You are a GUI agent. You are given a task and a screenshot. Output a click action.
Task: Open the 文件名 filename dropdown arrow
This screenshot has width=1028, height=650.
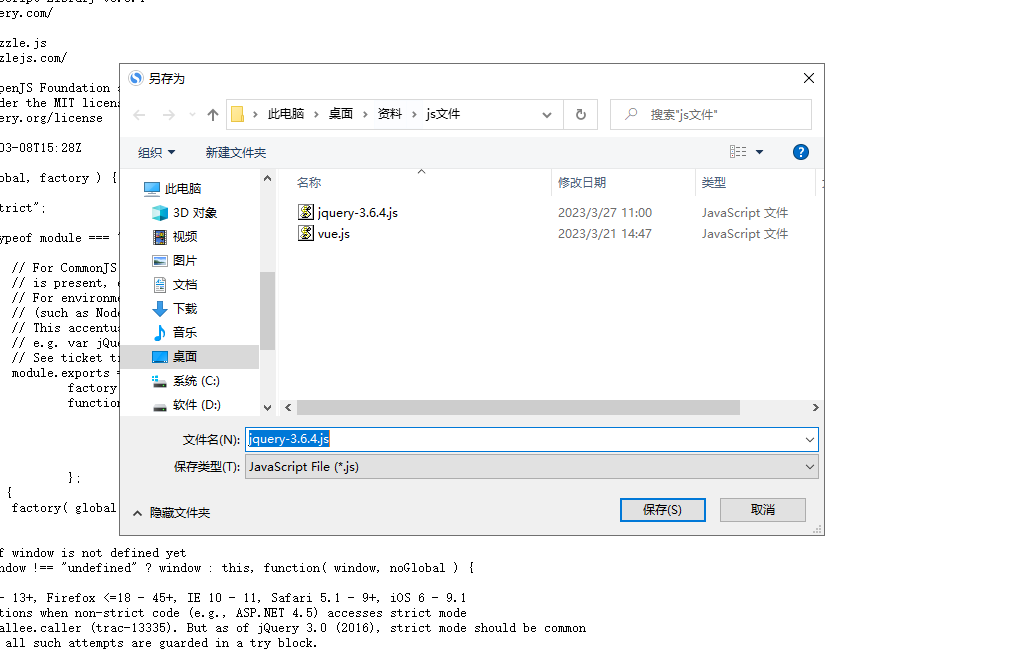click(x=811, y=439)
